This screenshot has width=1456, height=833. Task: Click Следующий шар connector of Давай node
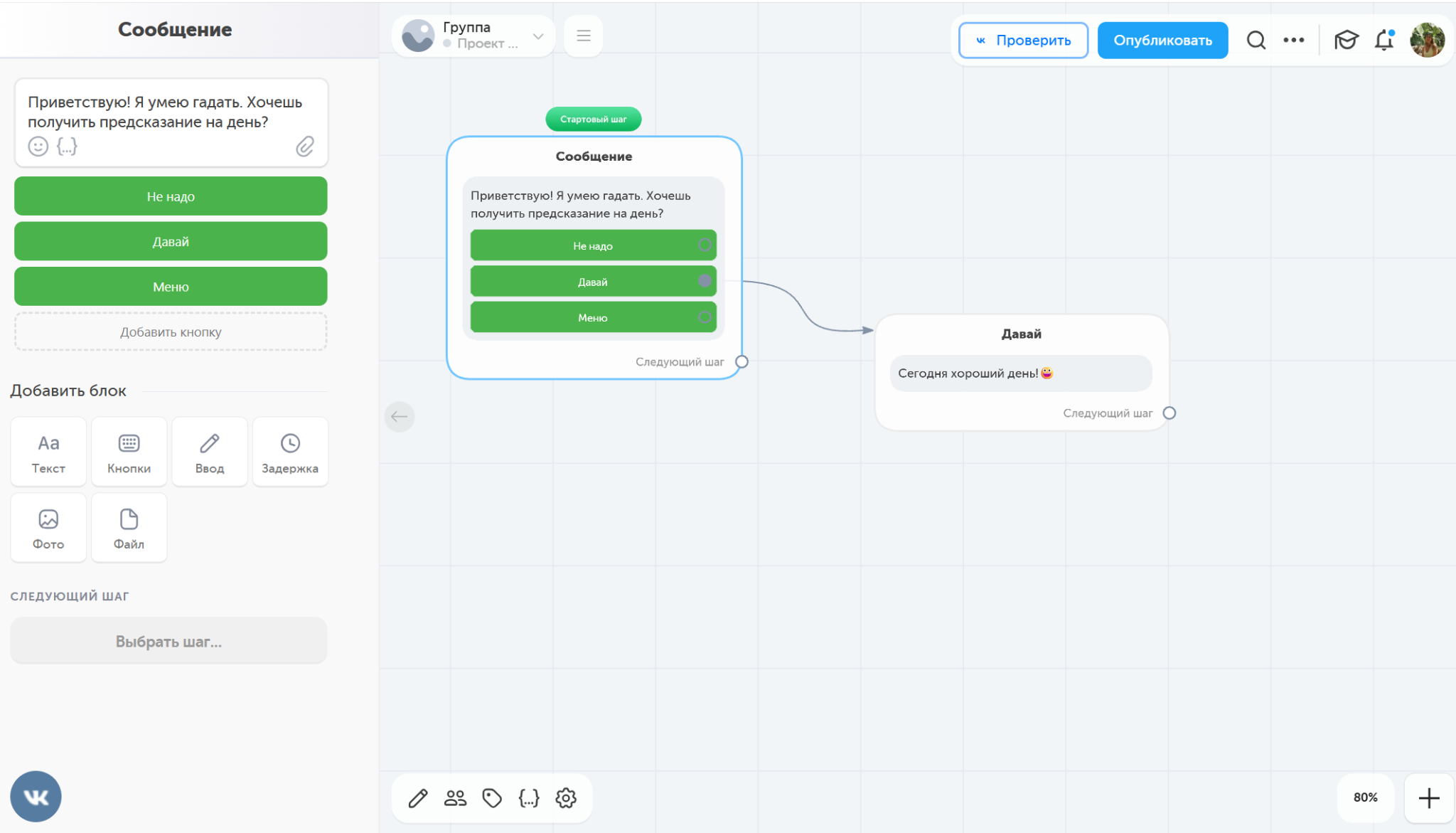[1169, 413]
